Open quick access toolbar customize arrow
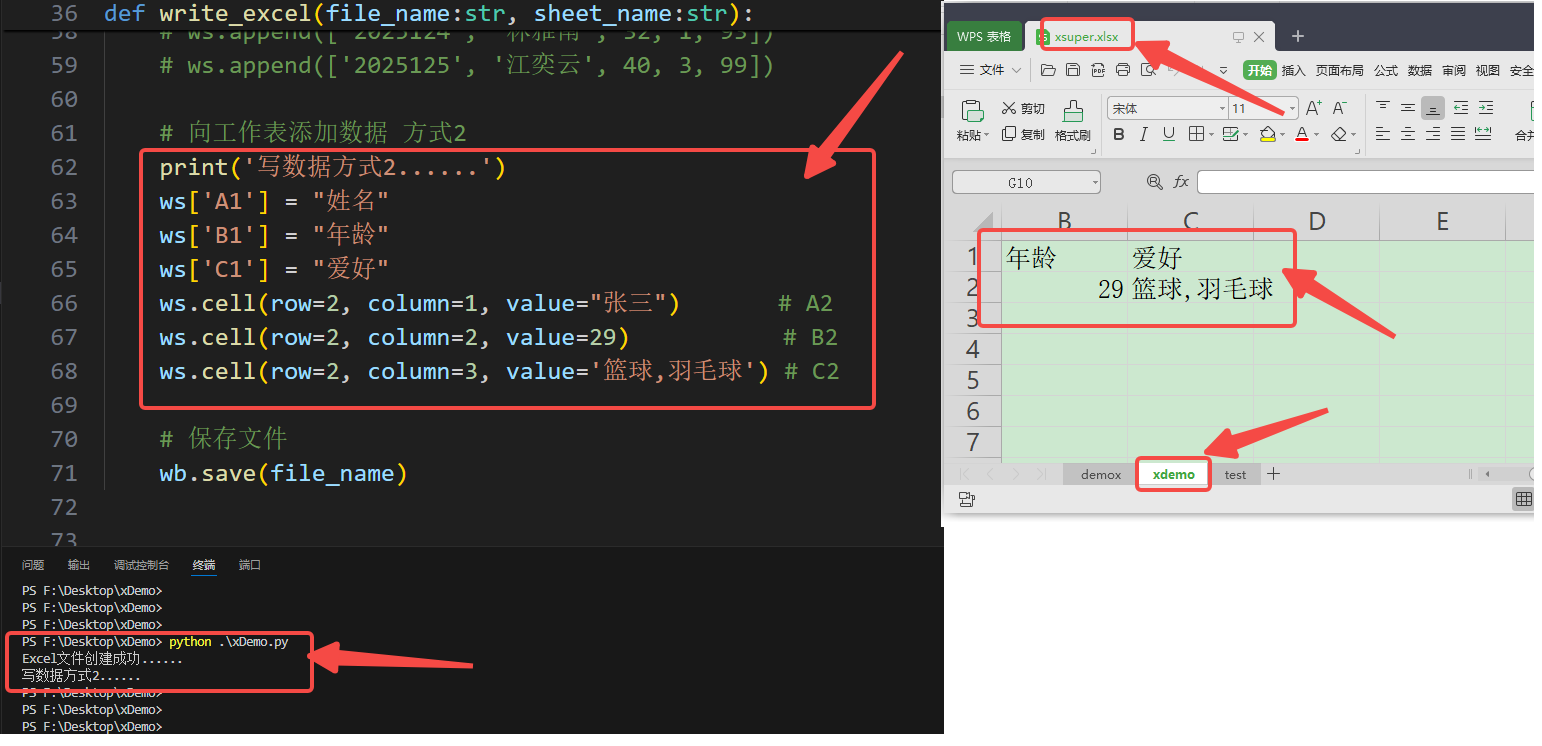 (1223, 70)
